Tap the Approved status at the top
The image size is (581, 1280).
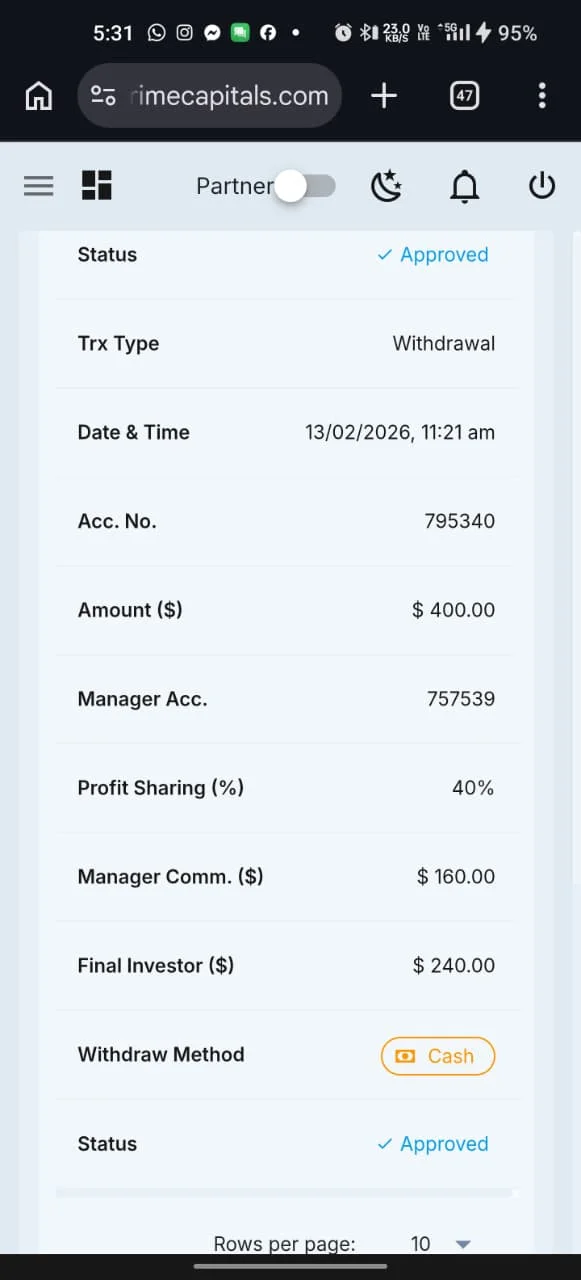[433, 255]
